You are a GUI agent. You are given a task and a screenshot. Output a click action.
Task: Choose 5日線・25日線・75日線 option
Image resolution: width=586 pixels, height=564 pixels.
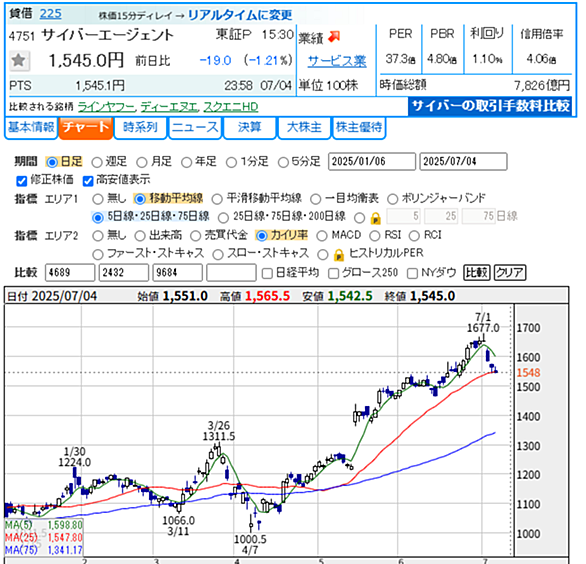tap(98, 217)
